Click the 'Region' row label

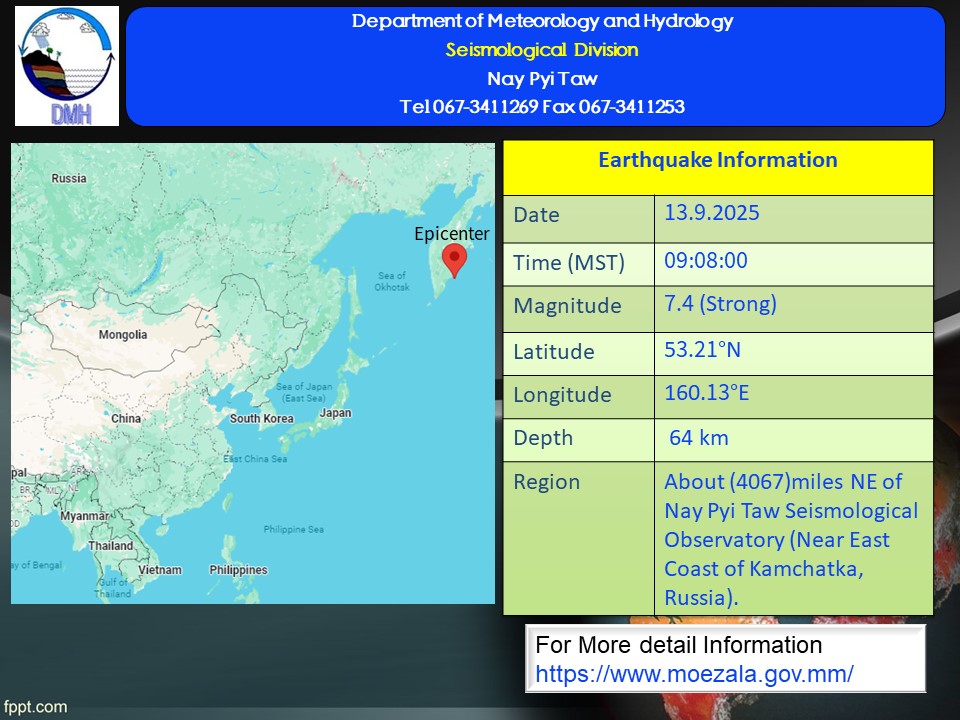point(546,482)
